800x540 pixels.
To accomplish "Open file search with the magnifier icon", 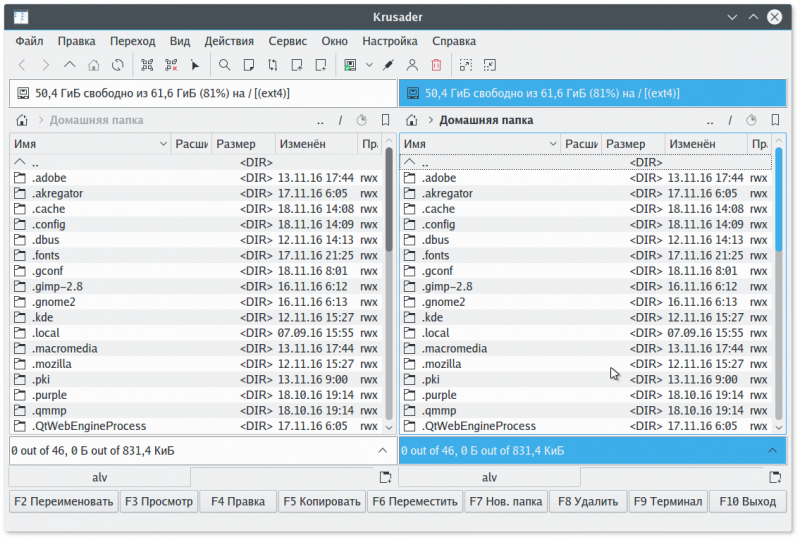I will 224,65.
